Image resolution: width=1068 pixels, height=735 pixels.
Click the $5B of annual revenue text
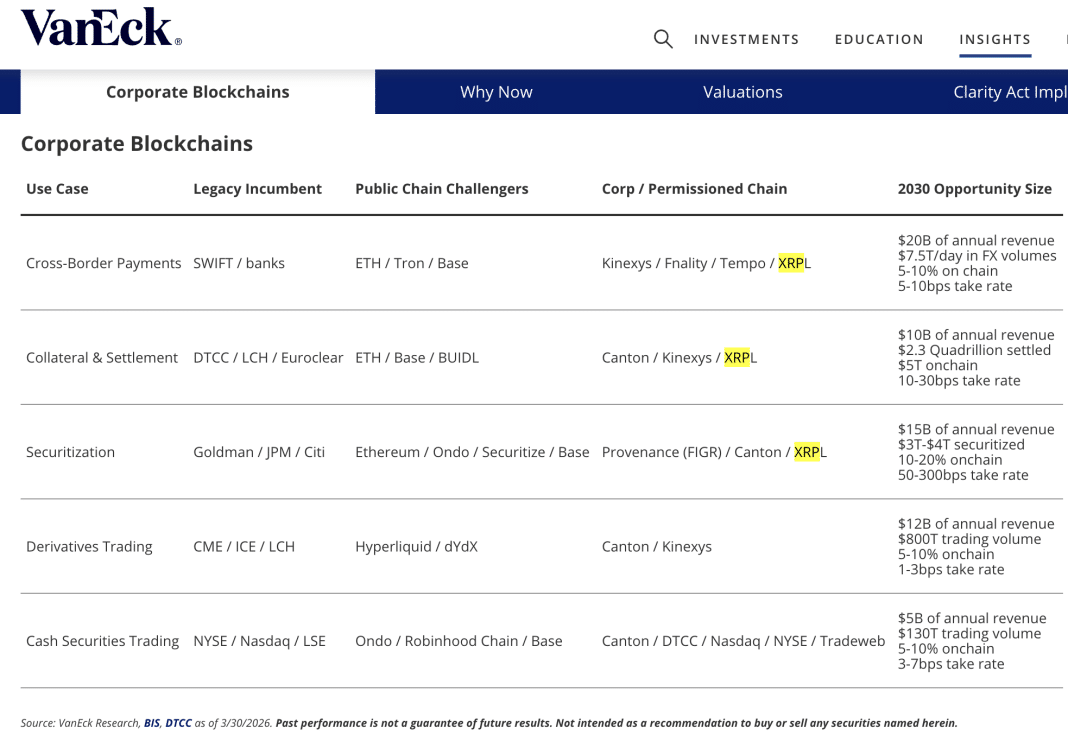tap(972, 618)
